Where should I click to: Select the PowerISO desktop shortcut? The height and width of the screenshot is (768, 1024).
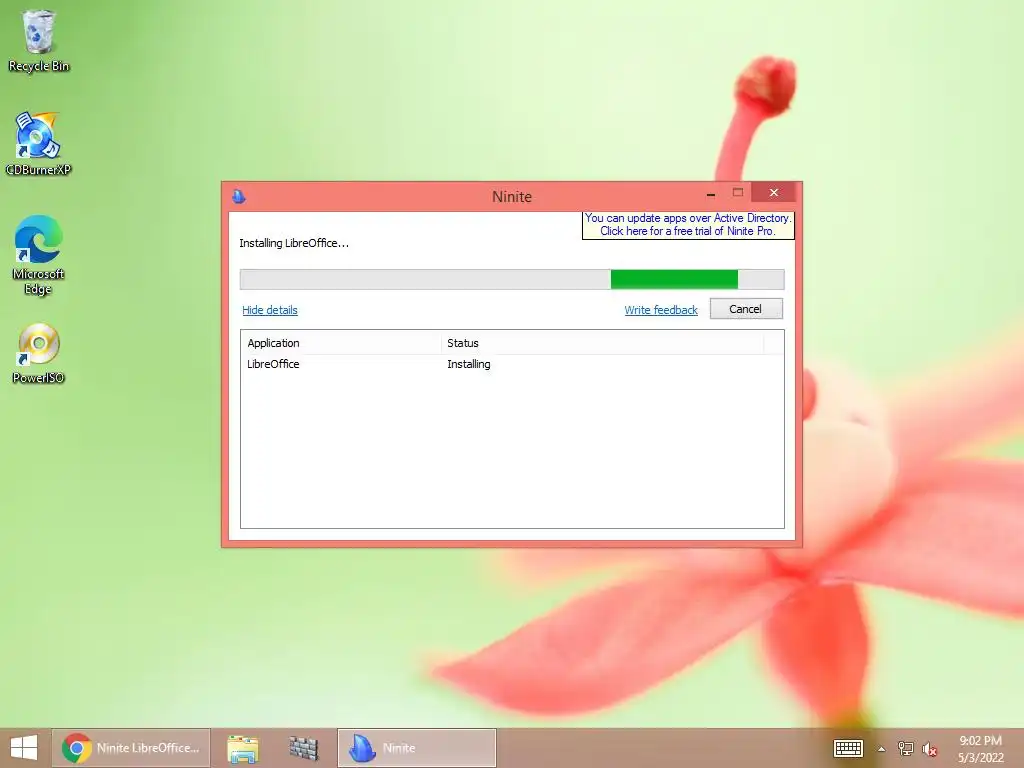pos(38,353)
